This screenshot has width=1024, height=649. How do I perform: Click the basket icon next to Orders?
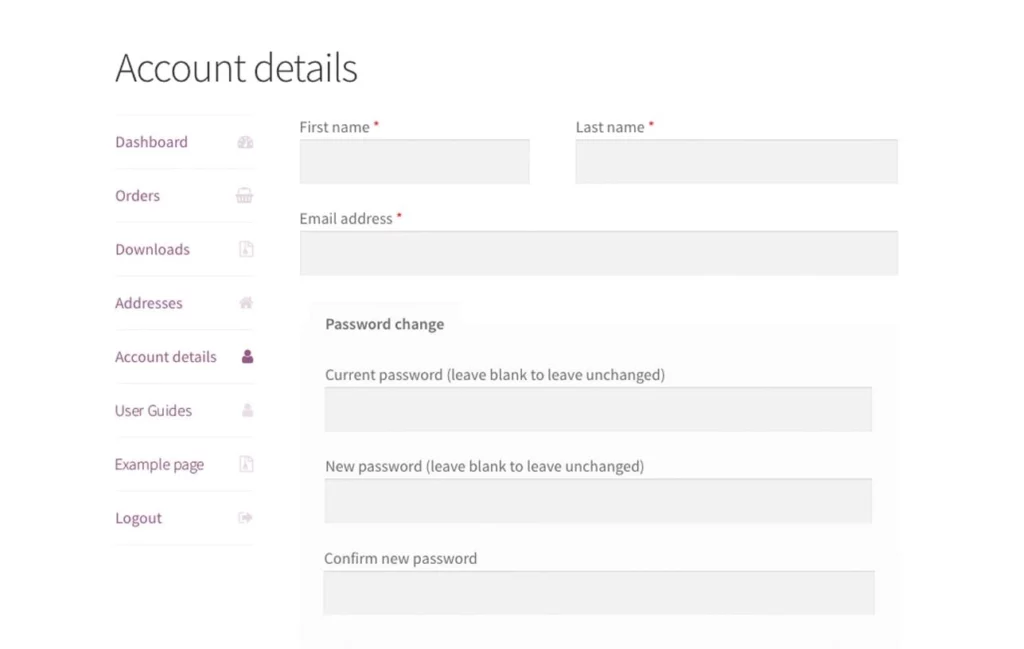click(245, 196)
